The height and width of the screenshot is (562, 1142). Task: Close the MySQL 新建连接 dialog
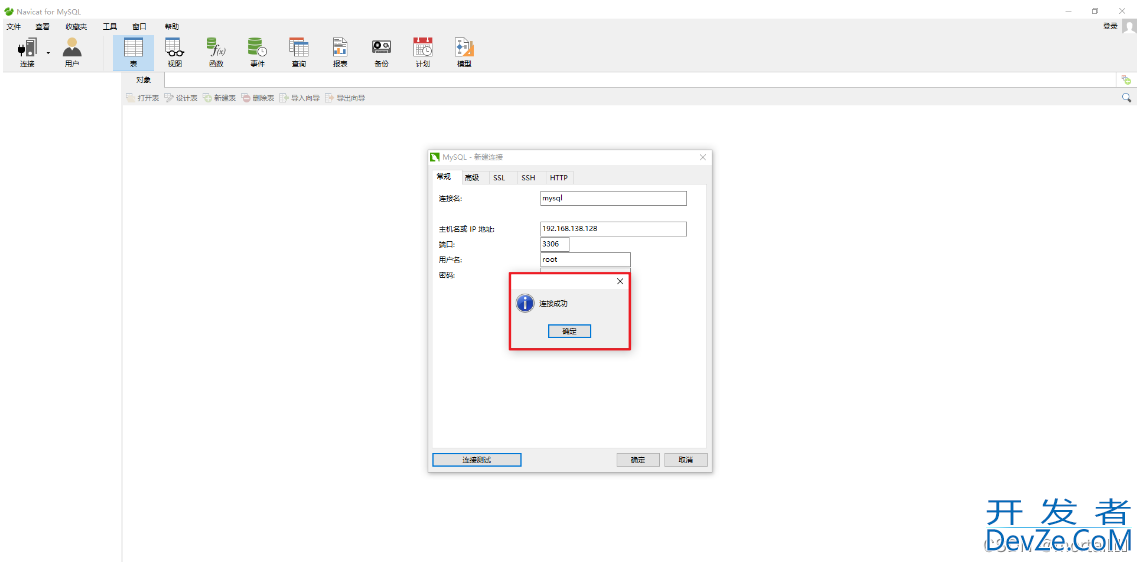(703, 157)
